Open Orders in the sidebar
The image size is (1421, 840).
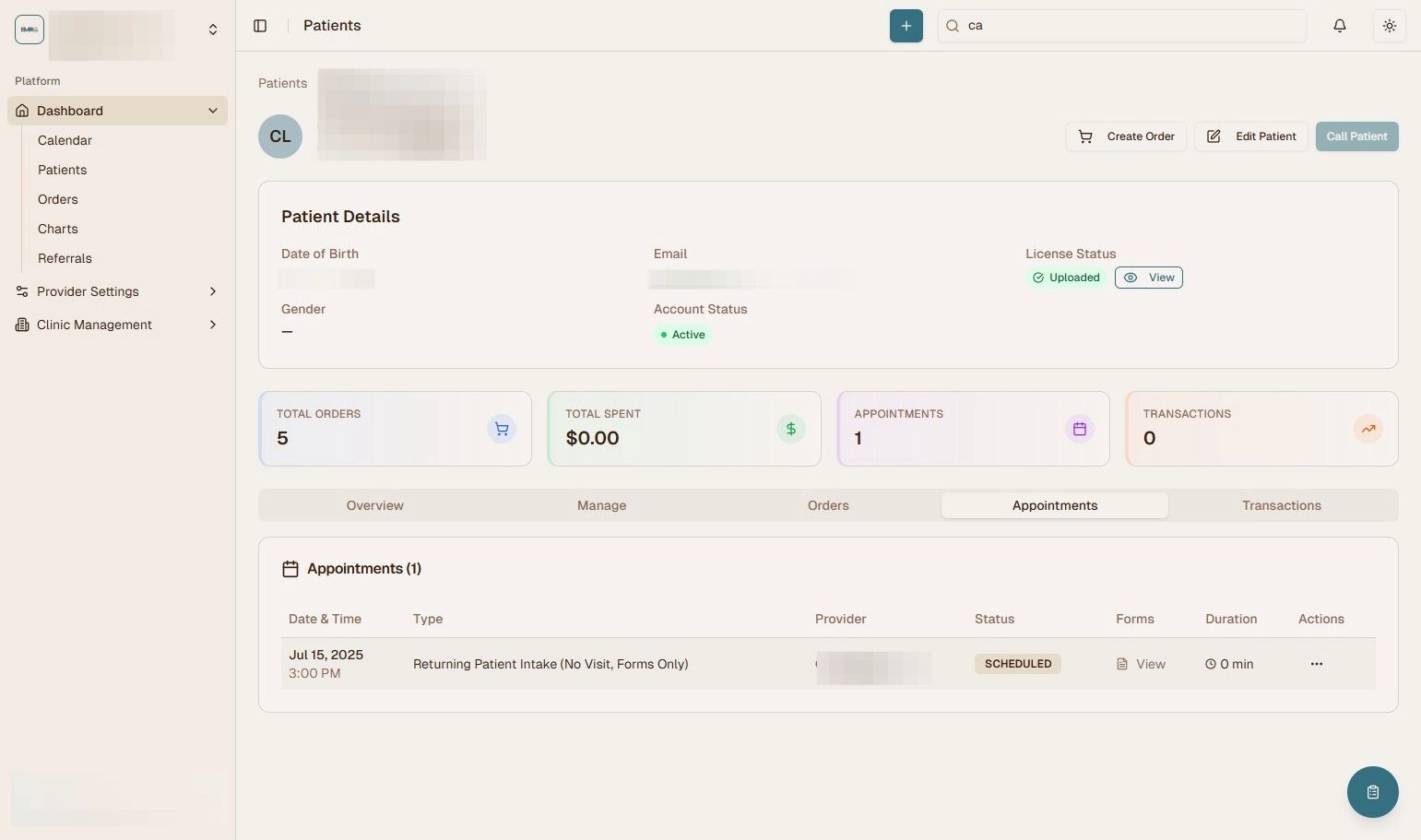click(x=58, y=199)
